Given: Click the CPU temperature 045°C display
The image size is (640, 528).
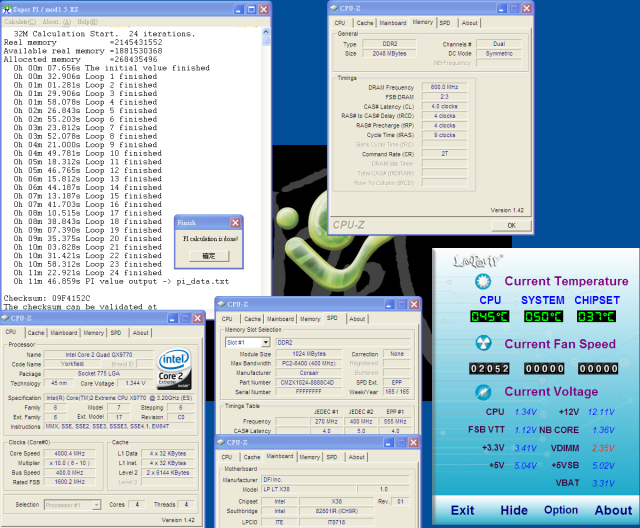Looking at the screenshot, I should [489, 316].
